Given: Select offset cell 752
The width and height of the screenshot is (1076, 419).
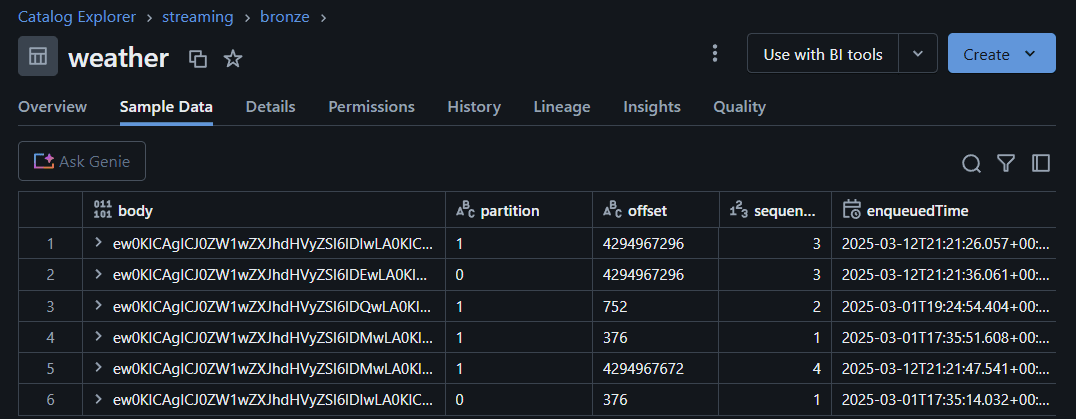Looking at the screenshot, I should [656, 306].
